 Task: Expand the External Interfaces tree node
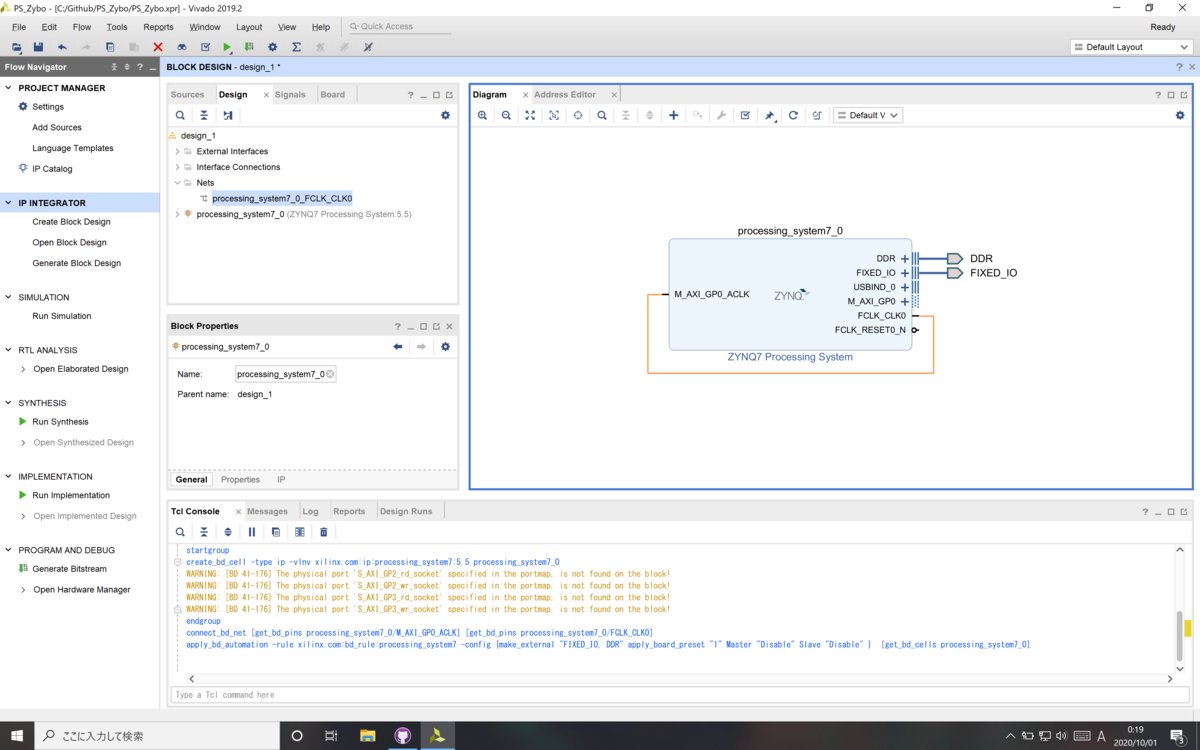[177, 151]
